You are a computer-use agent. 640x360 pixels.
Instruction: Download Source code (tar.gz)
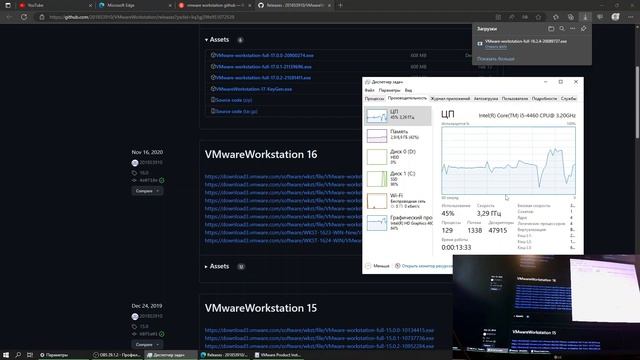(x=236, y=111)
